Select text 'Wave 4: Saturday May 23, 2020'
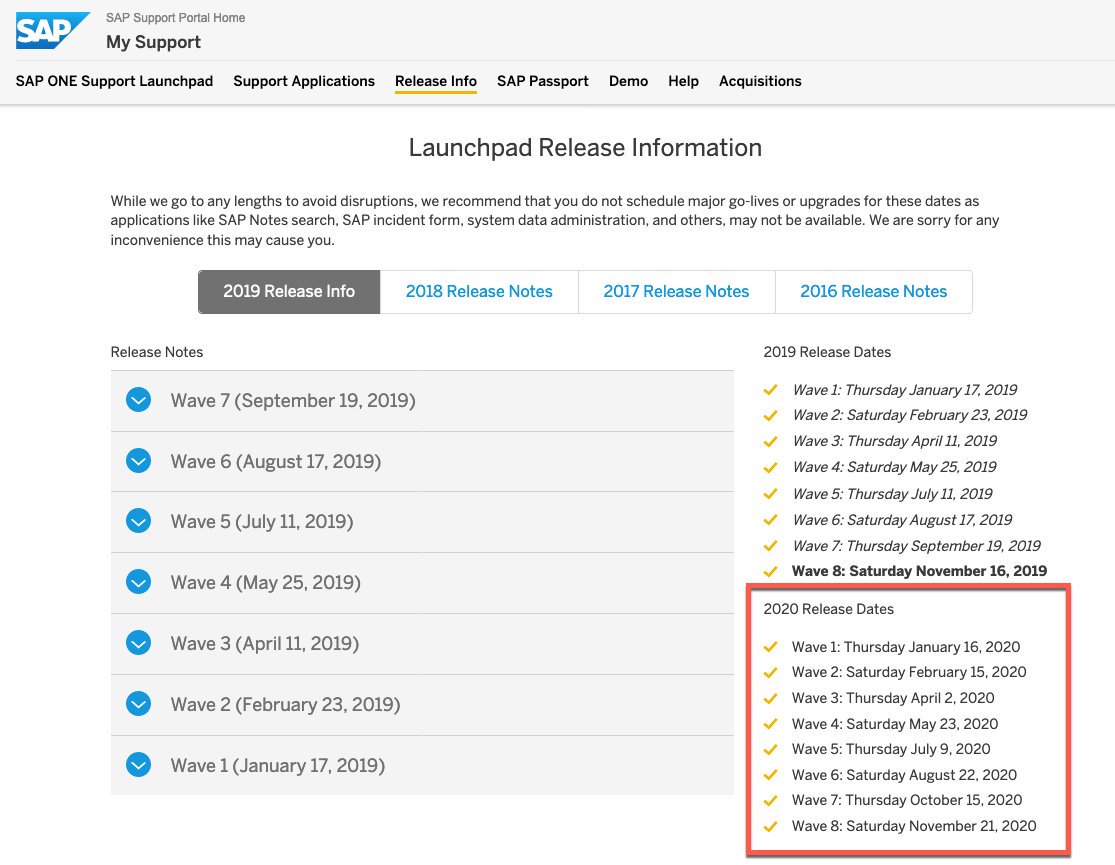Screen dimensions: 1115x865 [x=895, y=723]
